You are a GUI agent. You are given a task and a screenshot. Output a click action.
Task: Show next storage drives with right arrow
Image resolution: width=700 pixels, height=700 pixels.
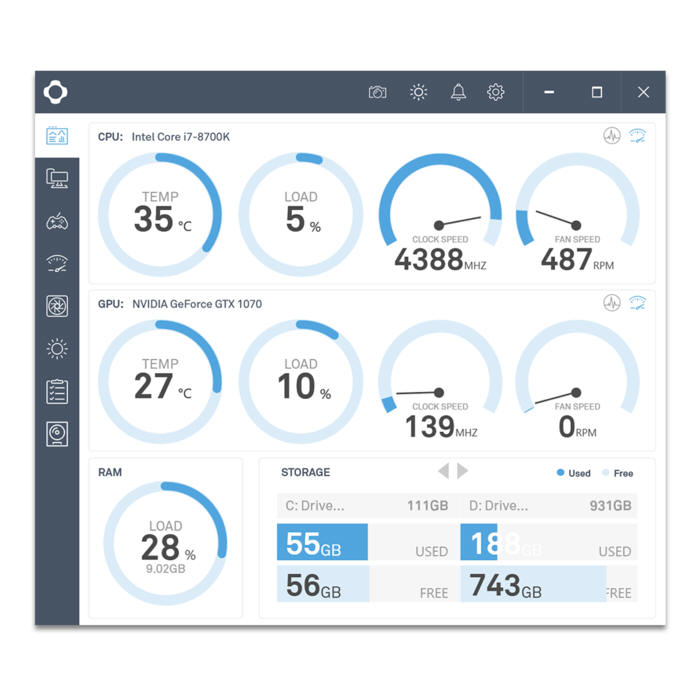pyautogui.click(x=462, y=471)
